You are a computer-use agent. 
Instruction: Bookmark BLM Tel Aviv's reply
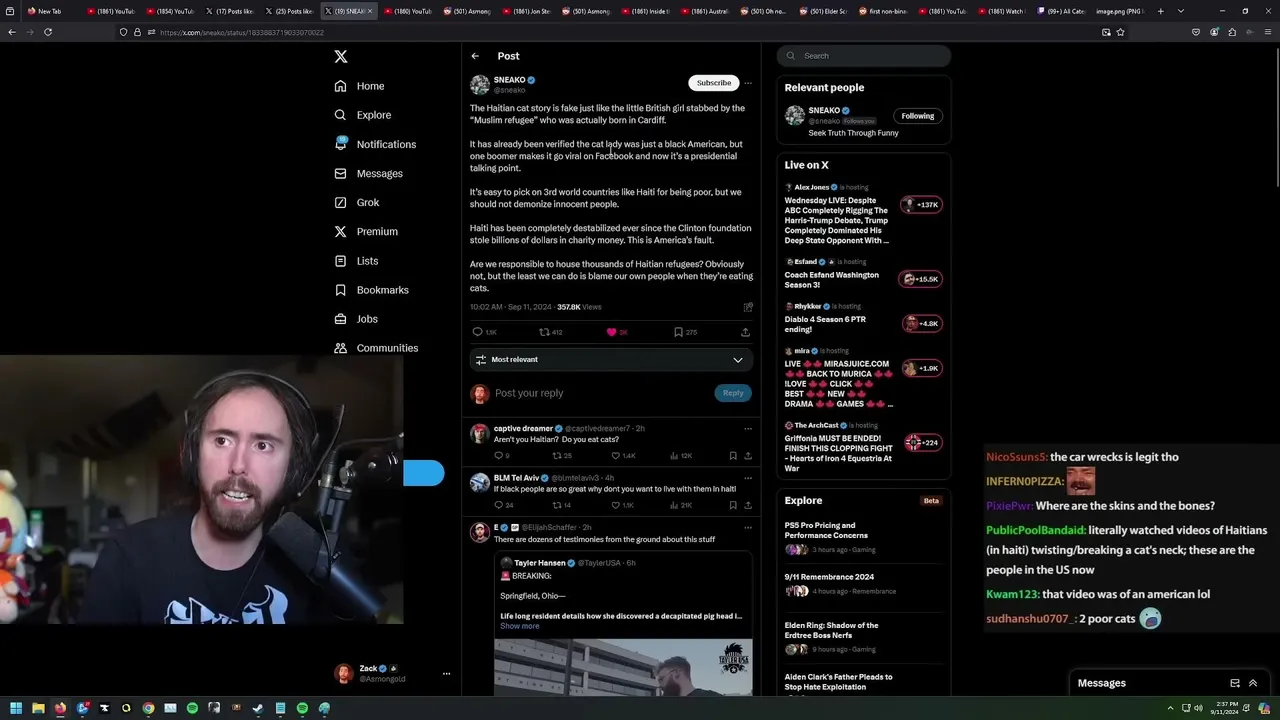(733, 505)
